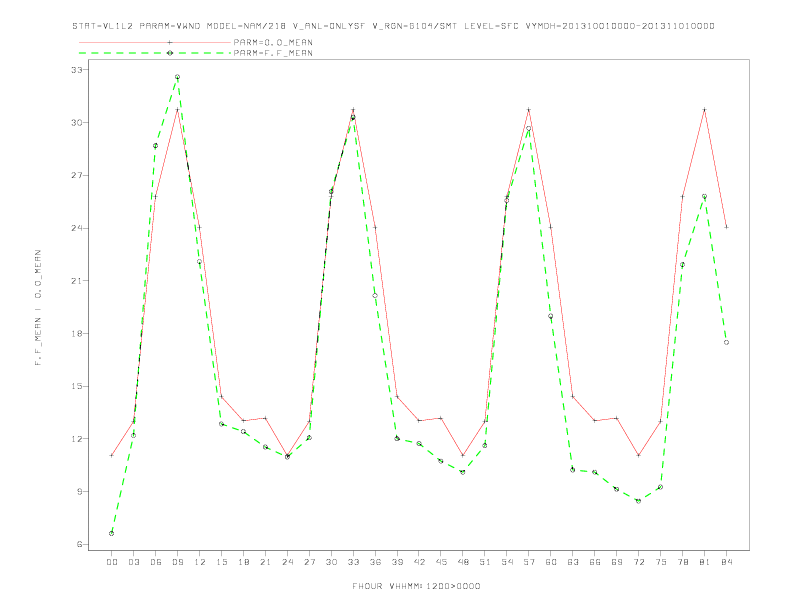Click the x-axis tick label 84
792x612 pixels.
[727, 562]
